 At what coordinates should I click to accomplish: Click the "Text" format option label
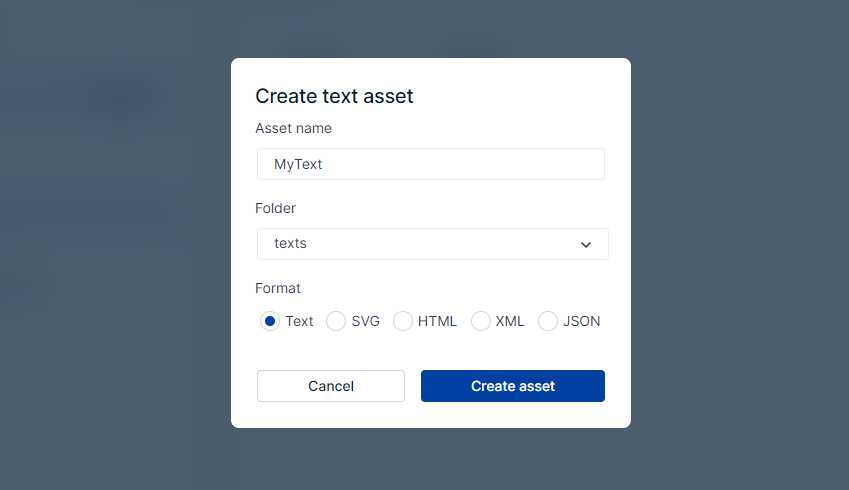click(299, 321)
